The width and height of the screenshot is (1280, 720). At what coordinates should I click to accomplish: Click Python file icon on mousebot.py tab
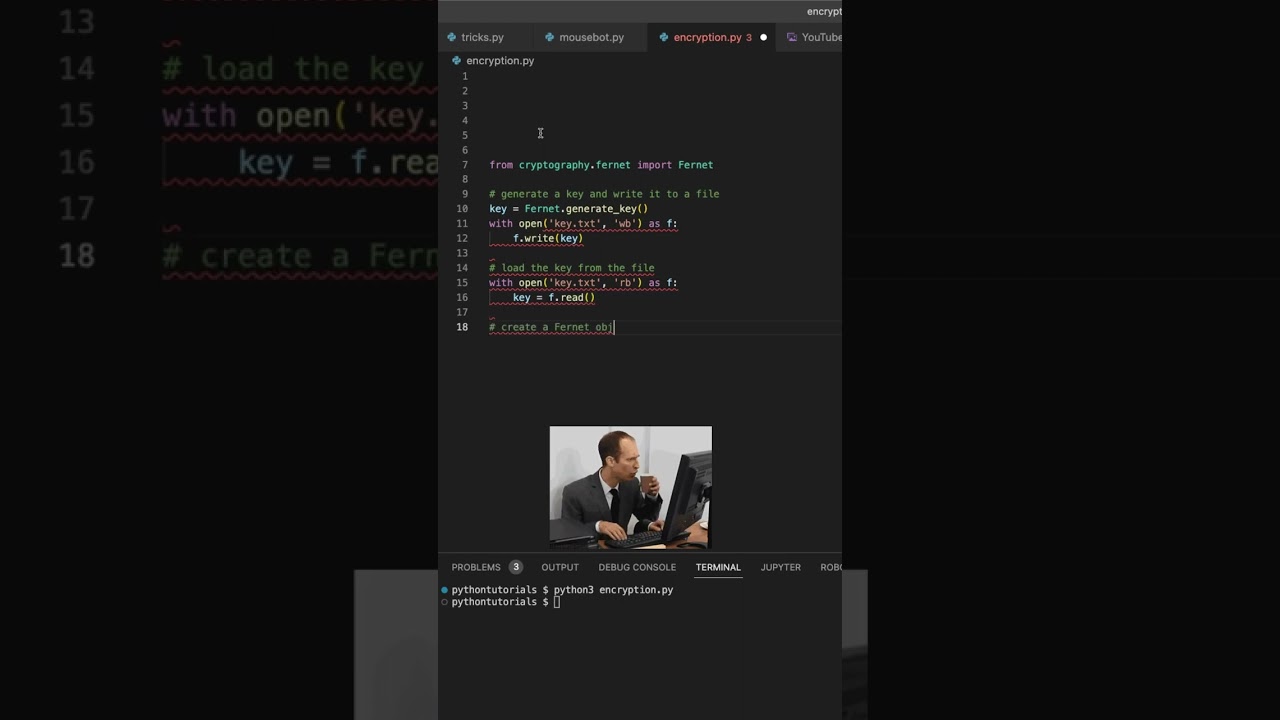pyautogui.click(x=550, y=37)
